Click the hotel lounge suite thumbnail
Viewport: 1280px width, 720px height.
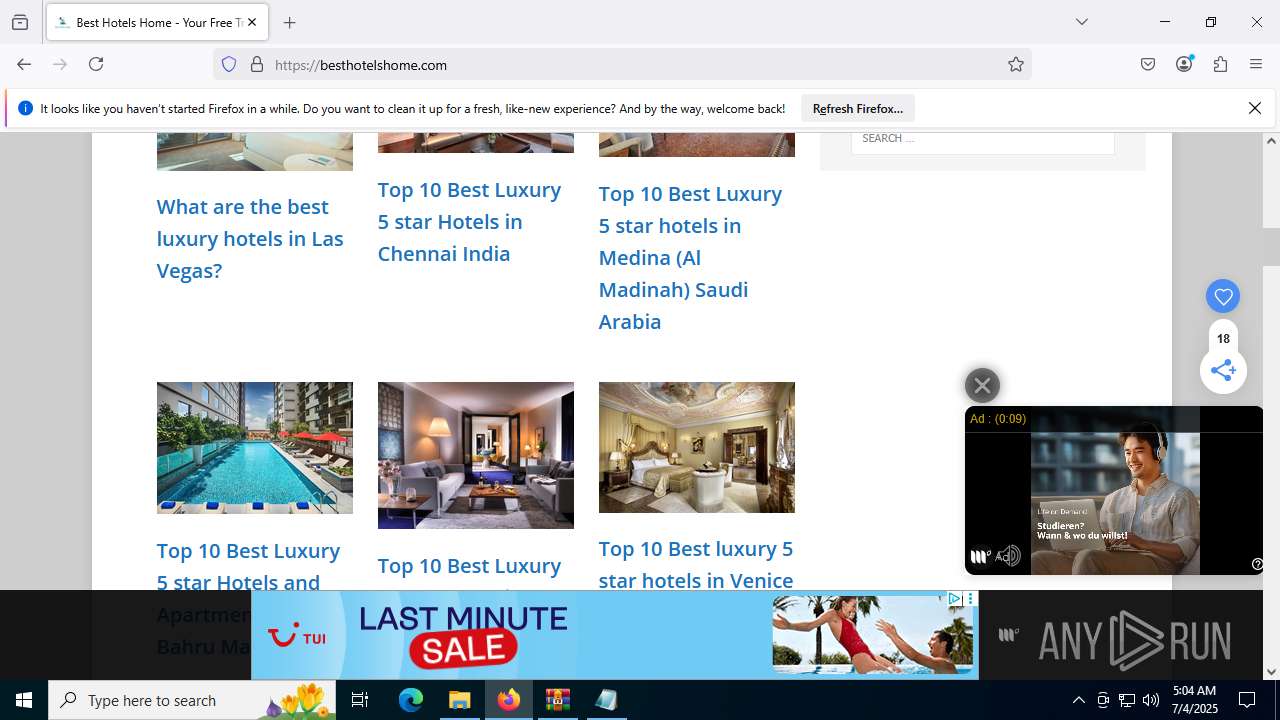[476, 455]
